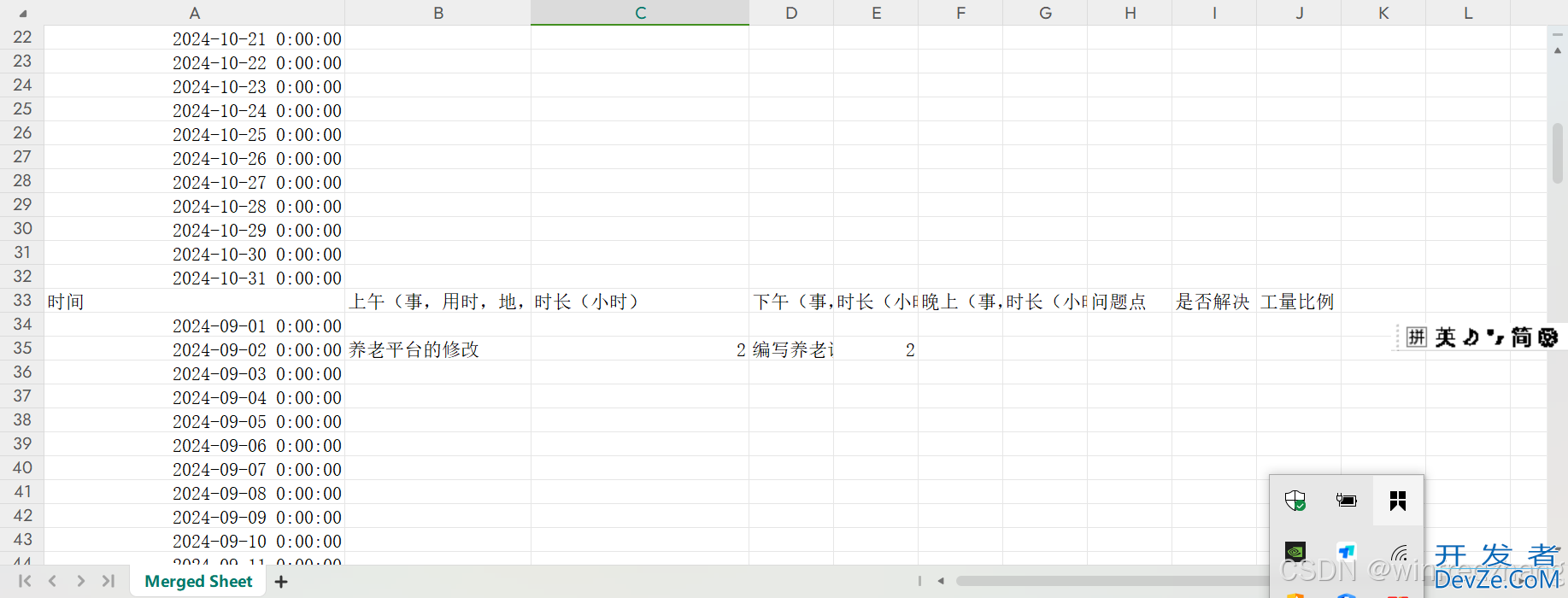Image resolution: width=1568 pixels, height=598 pixels.
Task: Add a new sheet with plus button
Action: tap(281, 581)
